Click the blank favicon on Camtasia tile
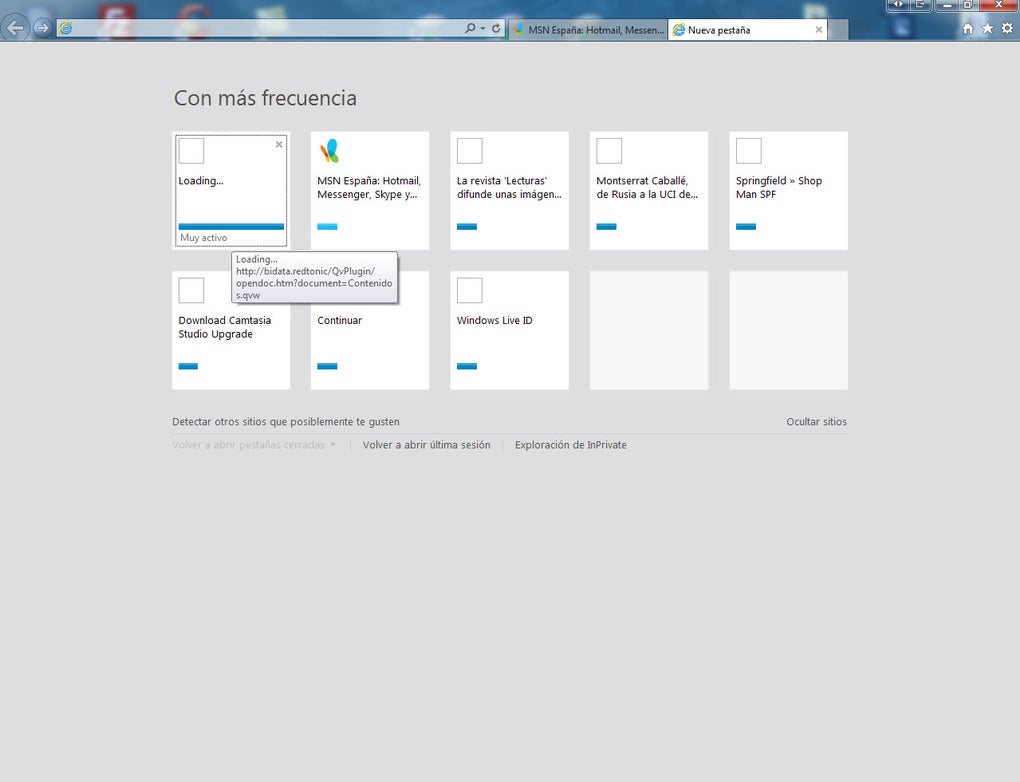 click(x=191, y=290)
